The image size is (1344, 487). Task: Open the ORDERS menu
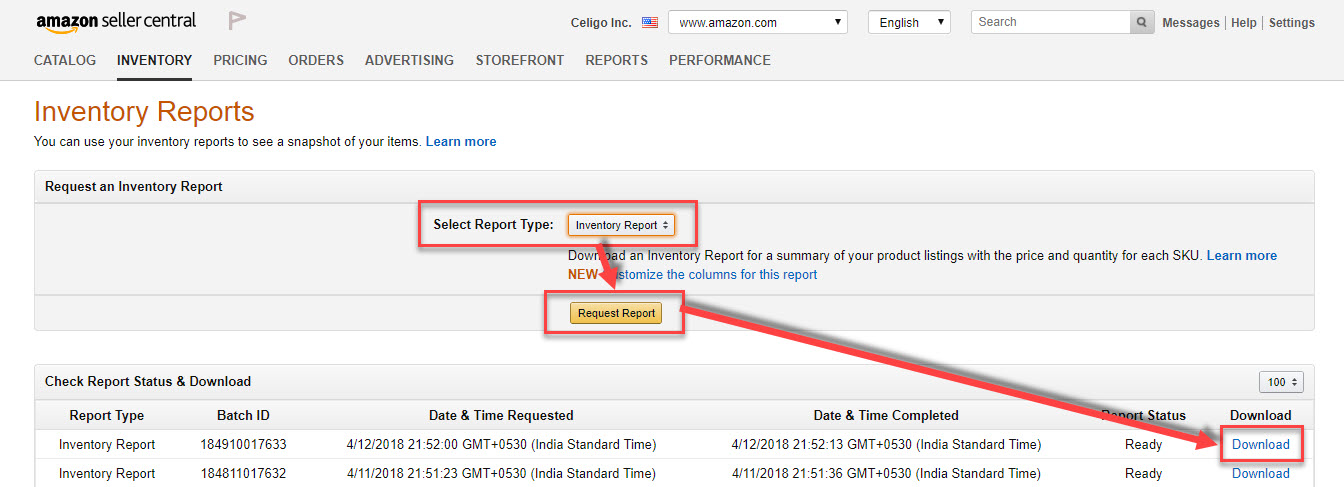pyautogui.click(x=316, y=60)
